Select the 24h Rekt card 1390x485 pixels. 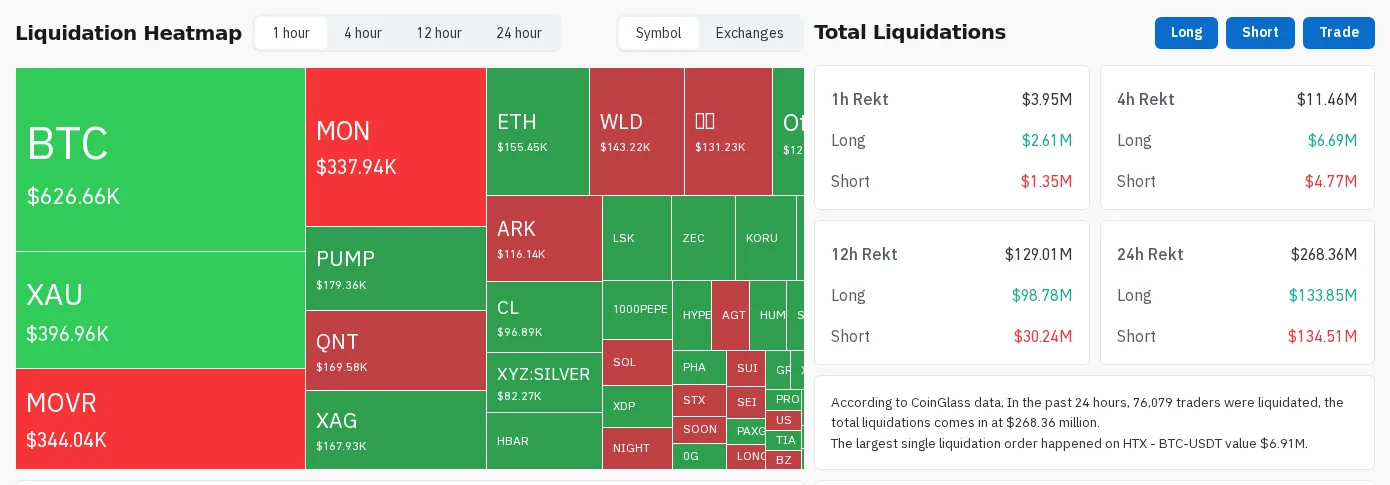coord(1237,293)
